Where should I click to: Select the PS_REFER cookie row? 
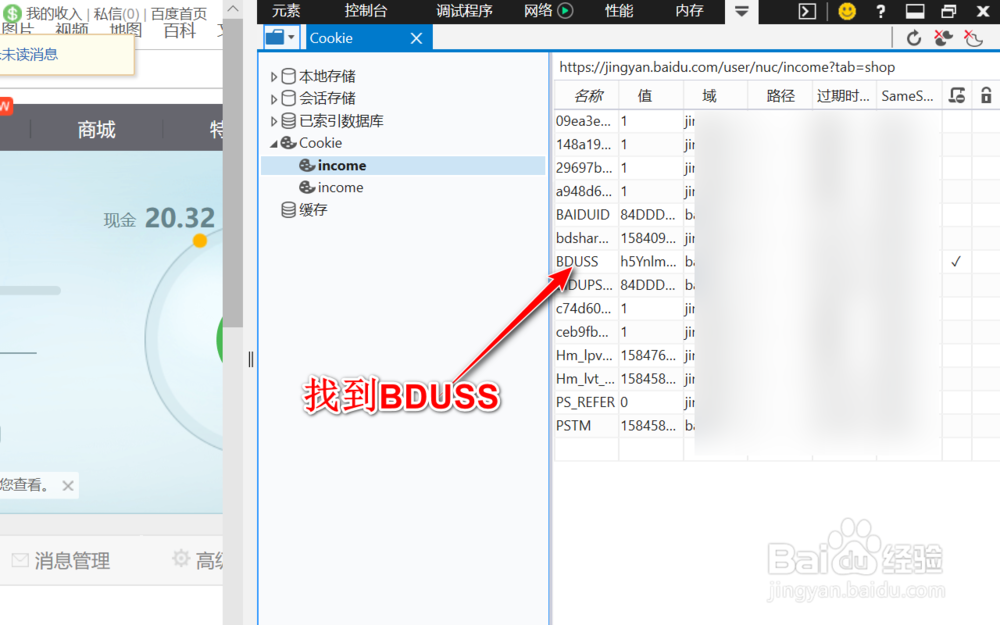[x=777, y=402]
